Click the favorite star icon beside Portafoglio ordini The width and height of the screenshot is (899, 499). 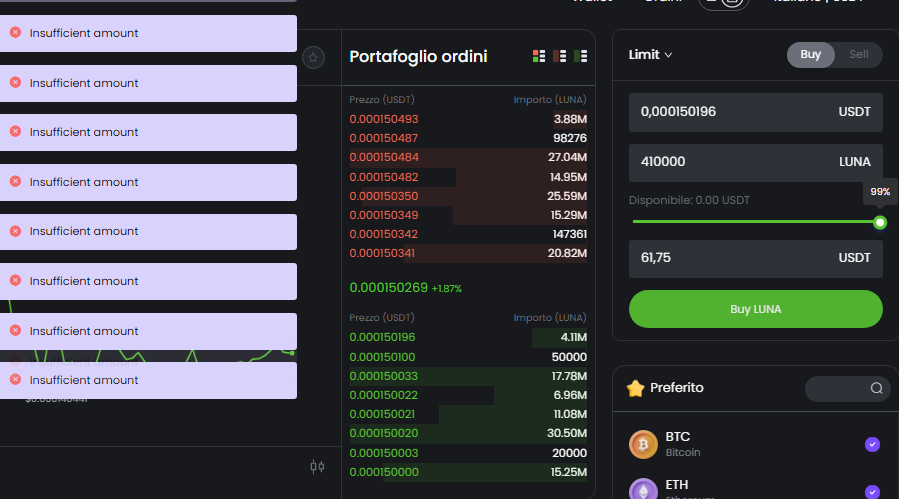pos(313,57)
